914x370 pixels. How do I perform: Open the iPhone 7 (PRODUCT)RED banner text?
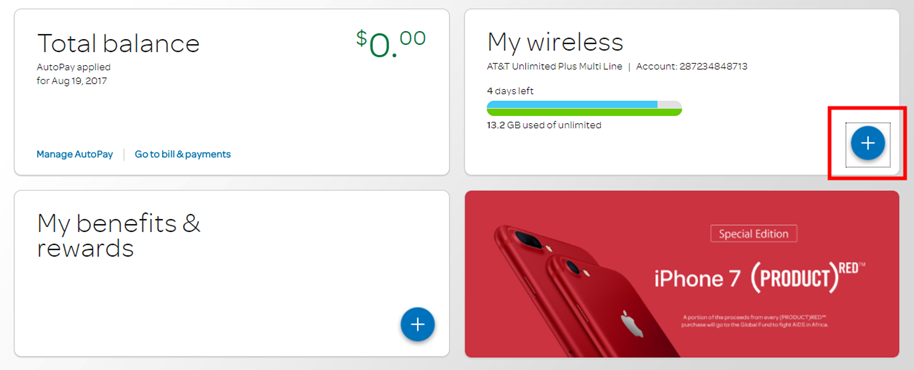pyautogui.click(x=760, y=277)
